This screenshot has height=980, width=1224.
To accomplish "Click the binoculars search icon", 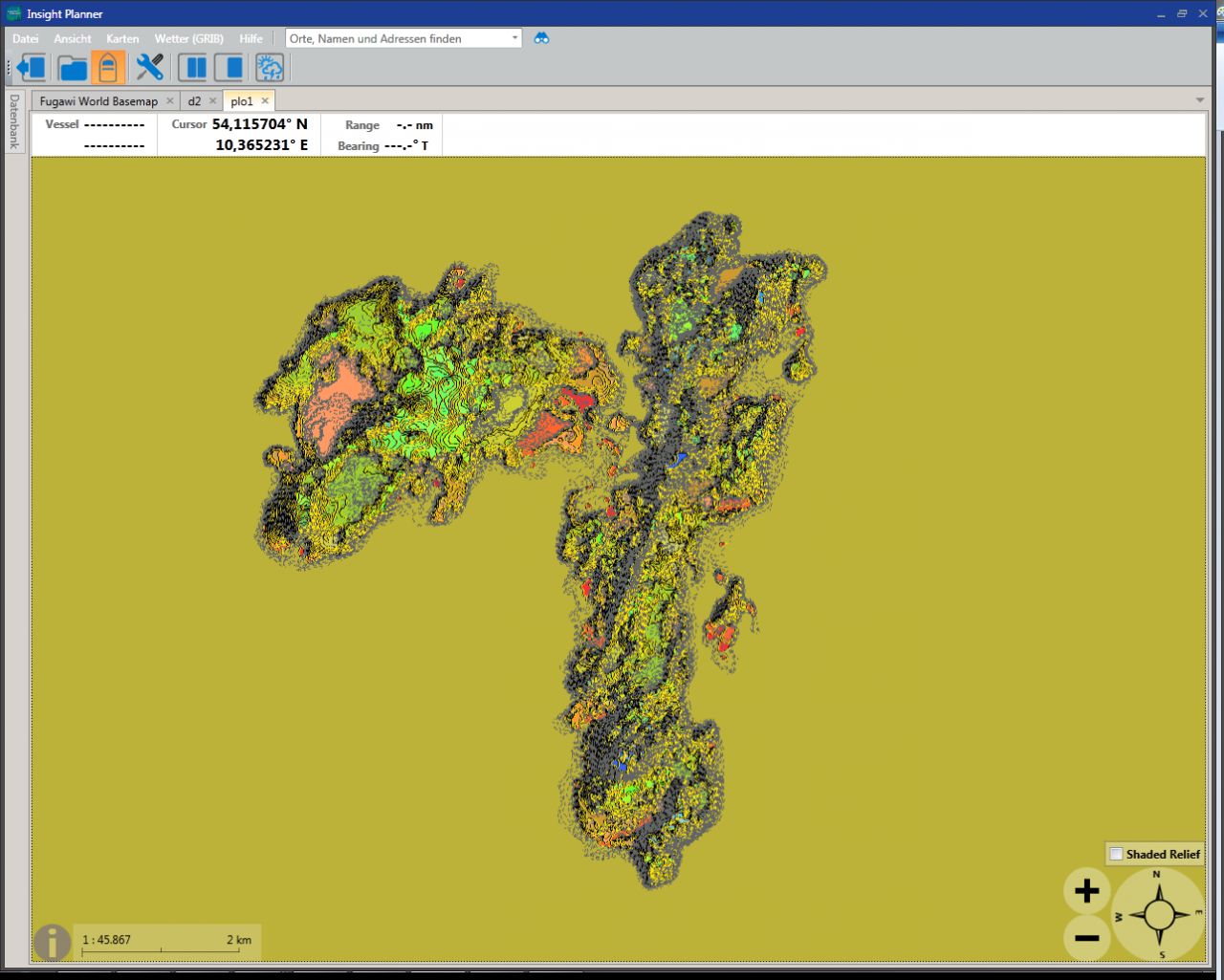I will [x=541, y=38].
